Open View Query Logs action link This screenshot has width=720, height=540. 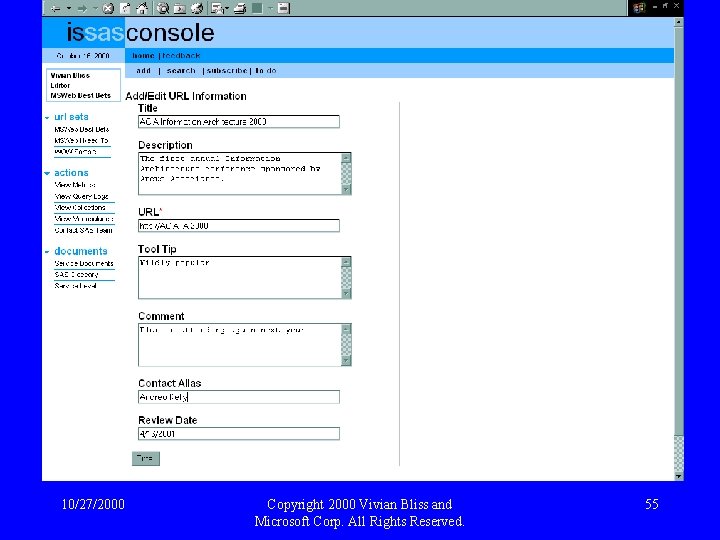(81, 196)
